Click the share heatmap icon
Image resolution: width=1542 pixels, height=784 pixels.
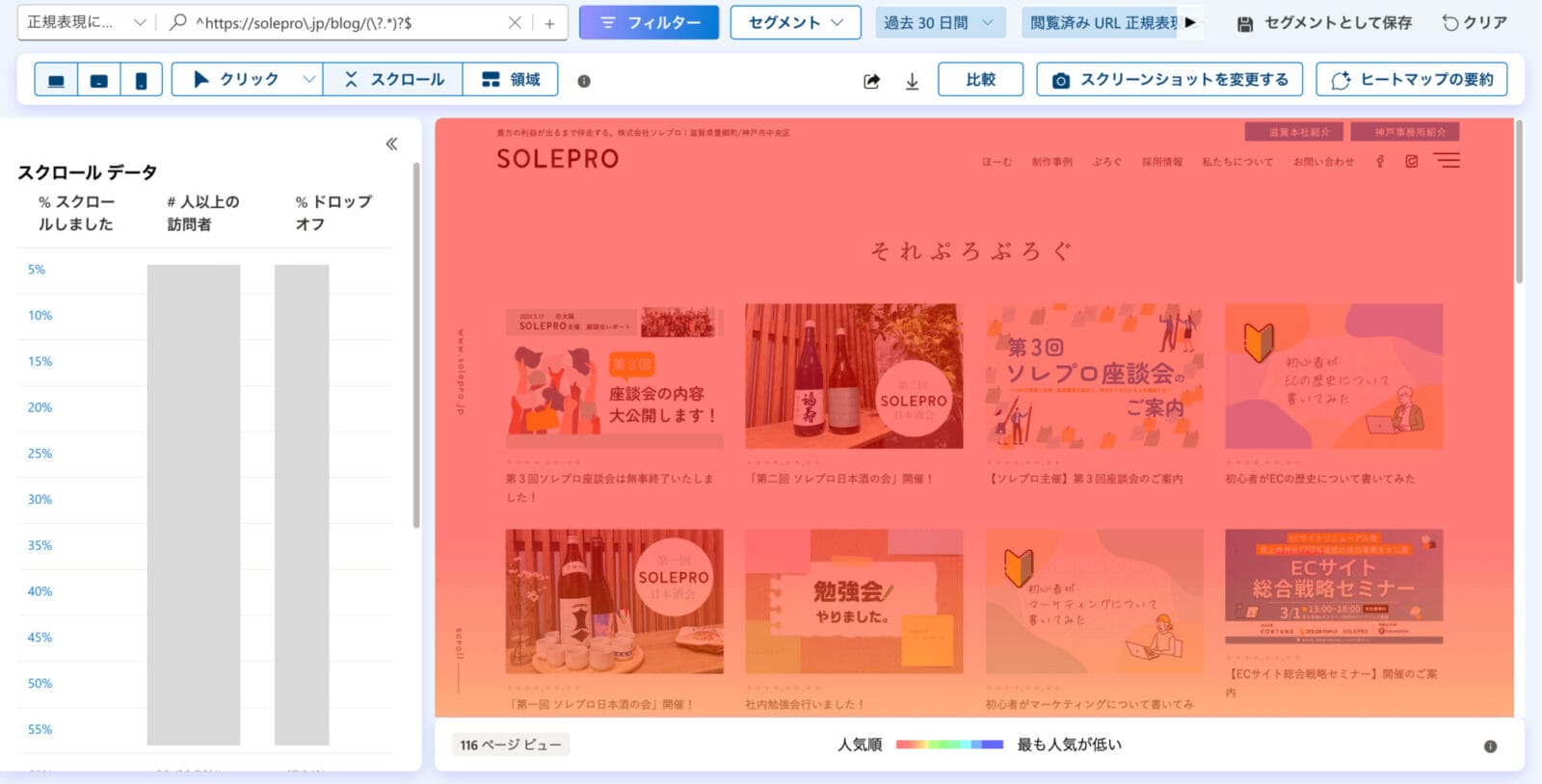tap(871, 81)
